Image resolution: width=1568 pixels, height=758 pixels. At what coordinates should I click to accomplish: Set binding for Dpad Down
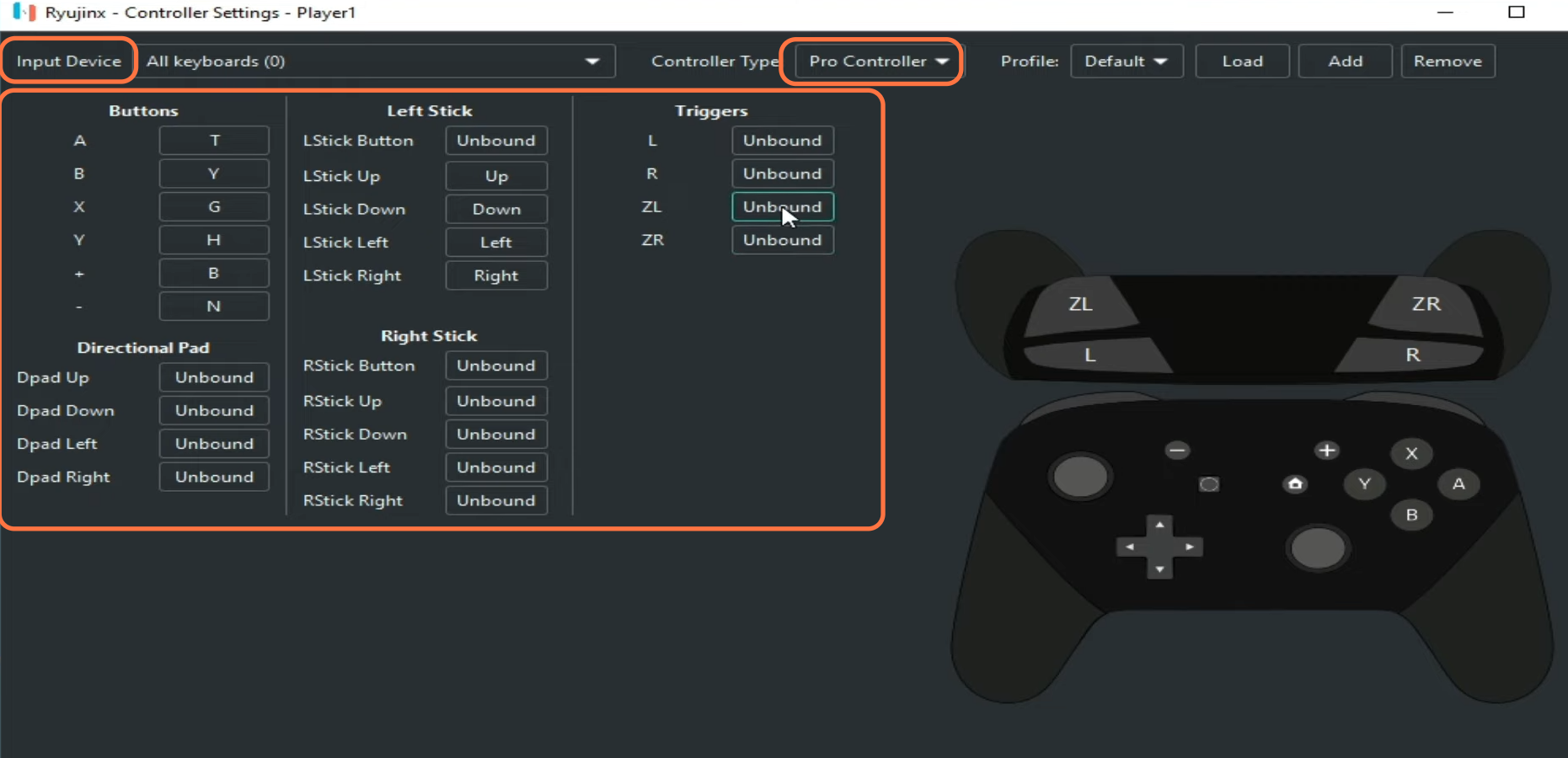click(214, 410)
